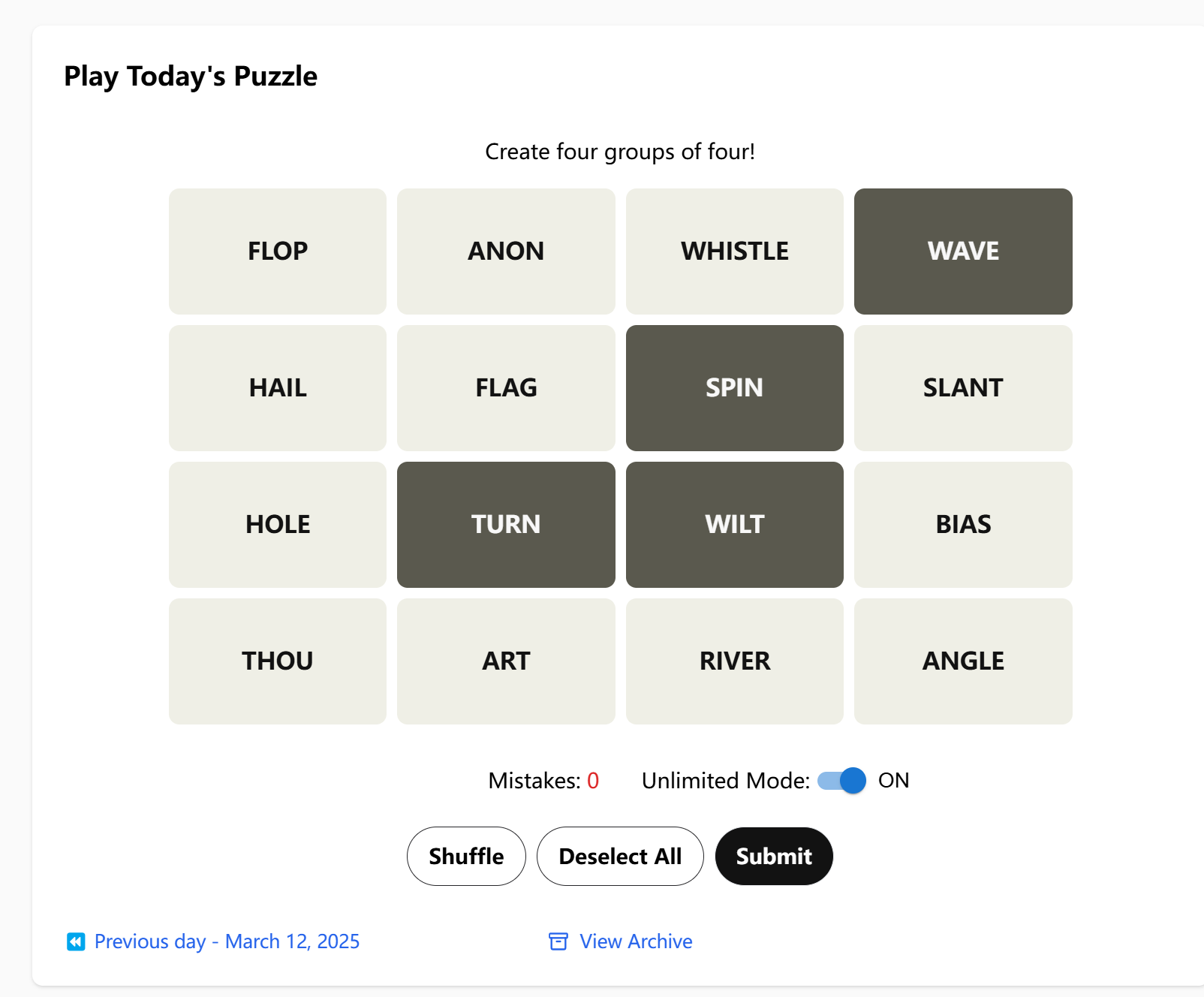Screen dimensions: 1204x997
Task: Click the rewind icon beside Previous day
Action: coord(76,941)
